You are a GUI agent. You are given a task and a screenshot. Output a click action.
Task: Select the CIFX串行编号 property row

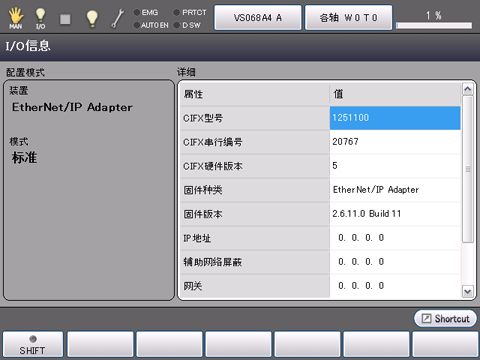[x=255, y=142]
